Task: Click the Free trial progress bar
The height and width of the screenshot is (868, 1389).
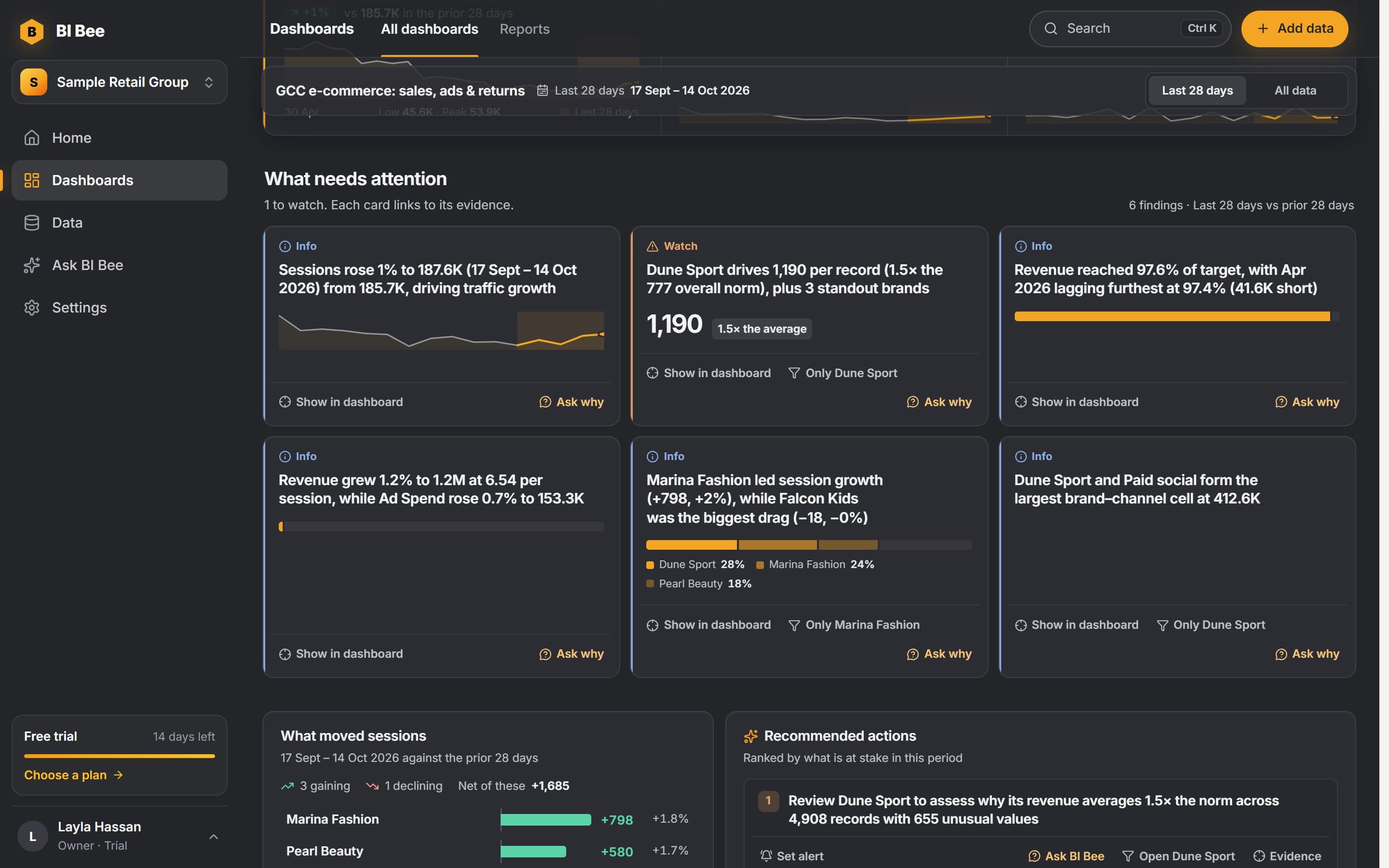Action: (x=120, y=756)
